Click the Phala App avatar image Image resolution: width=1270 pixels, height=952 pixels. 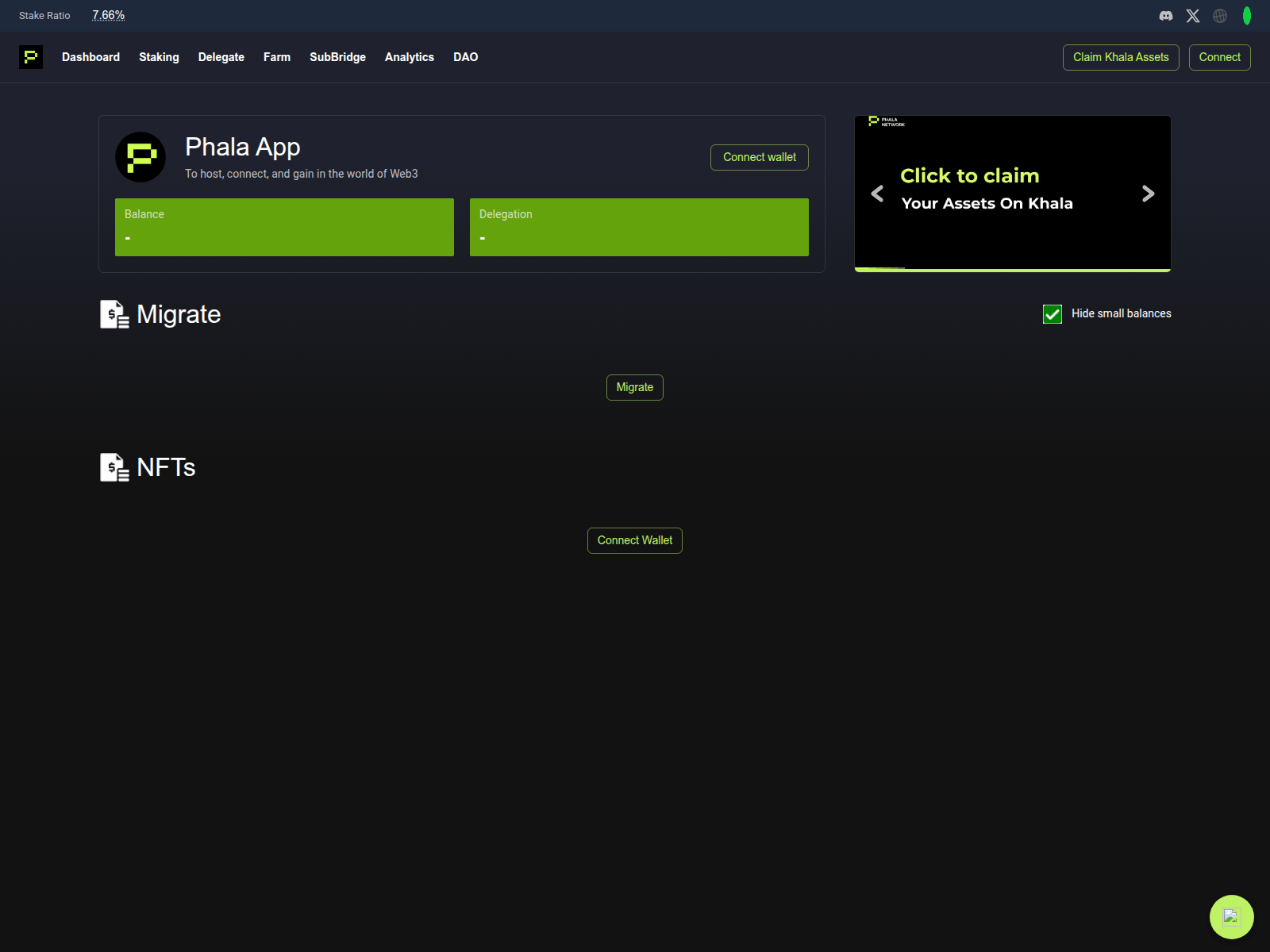(140, 157)
